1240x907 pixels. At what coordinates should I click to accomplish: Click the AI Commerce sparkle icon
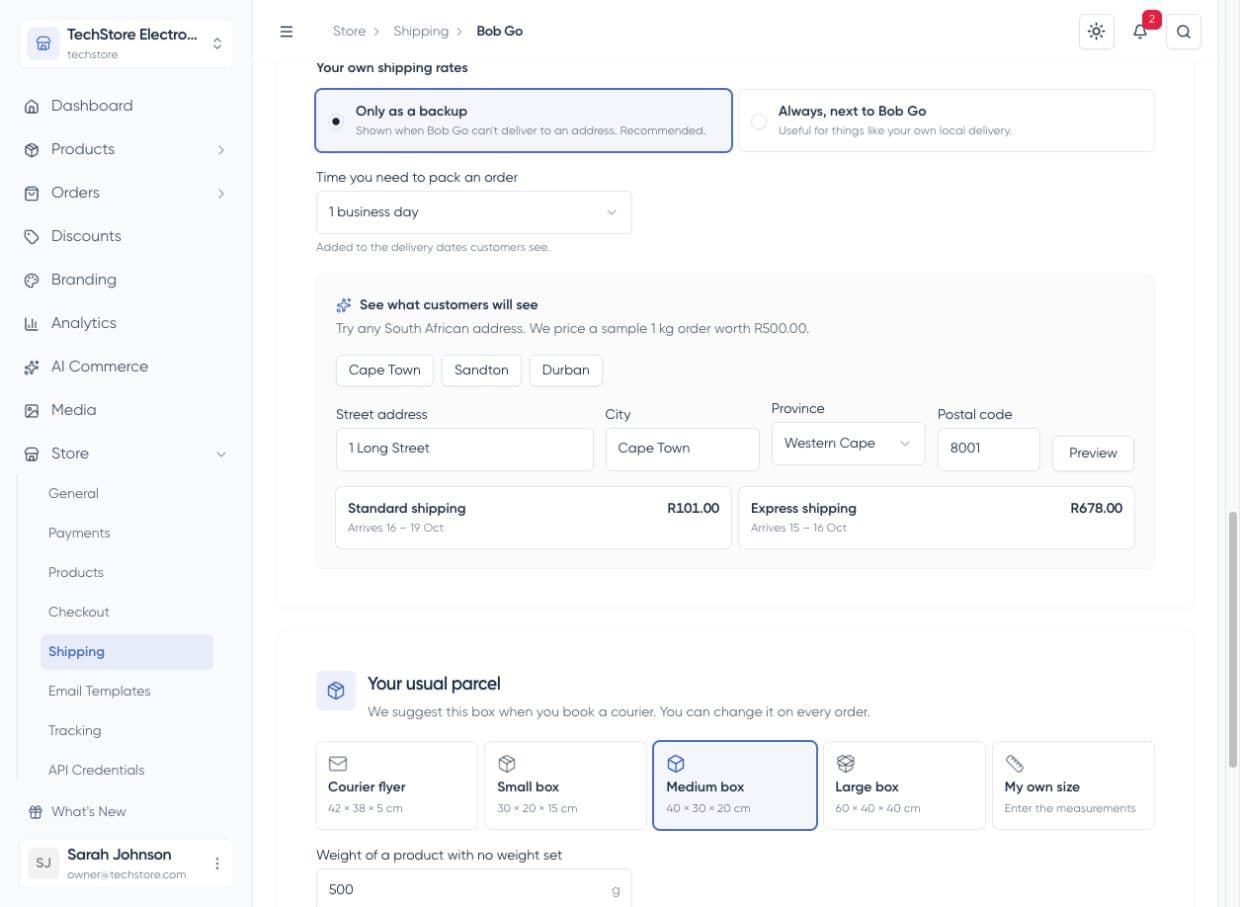[x=32, y=367]
